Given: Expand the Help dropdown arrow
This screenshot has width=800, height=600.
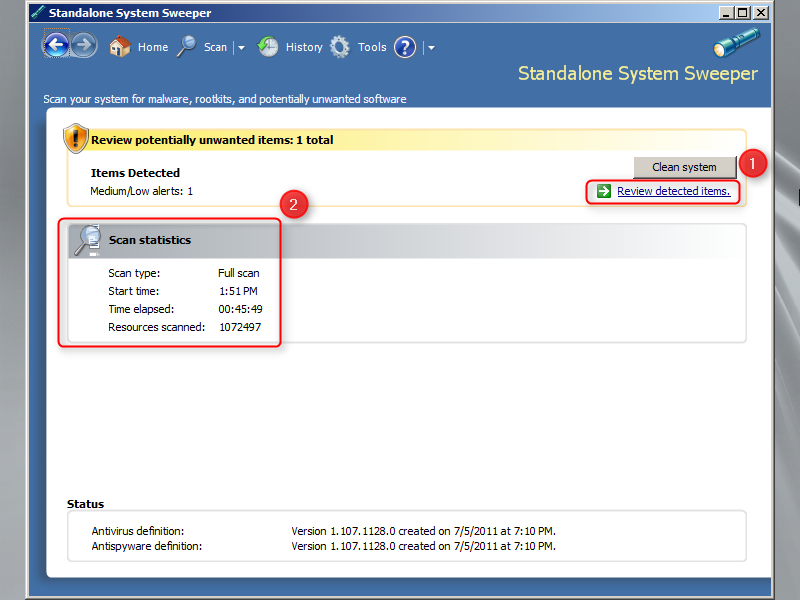Looking at the screenshot, I should (x=430, y=47).
